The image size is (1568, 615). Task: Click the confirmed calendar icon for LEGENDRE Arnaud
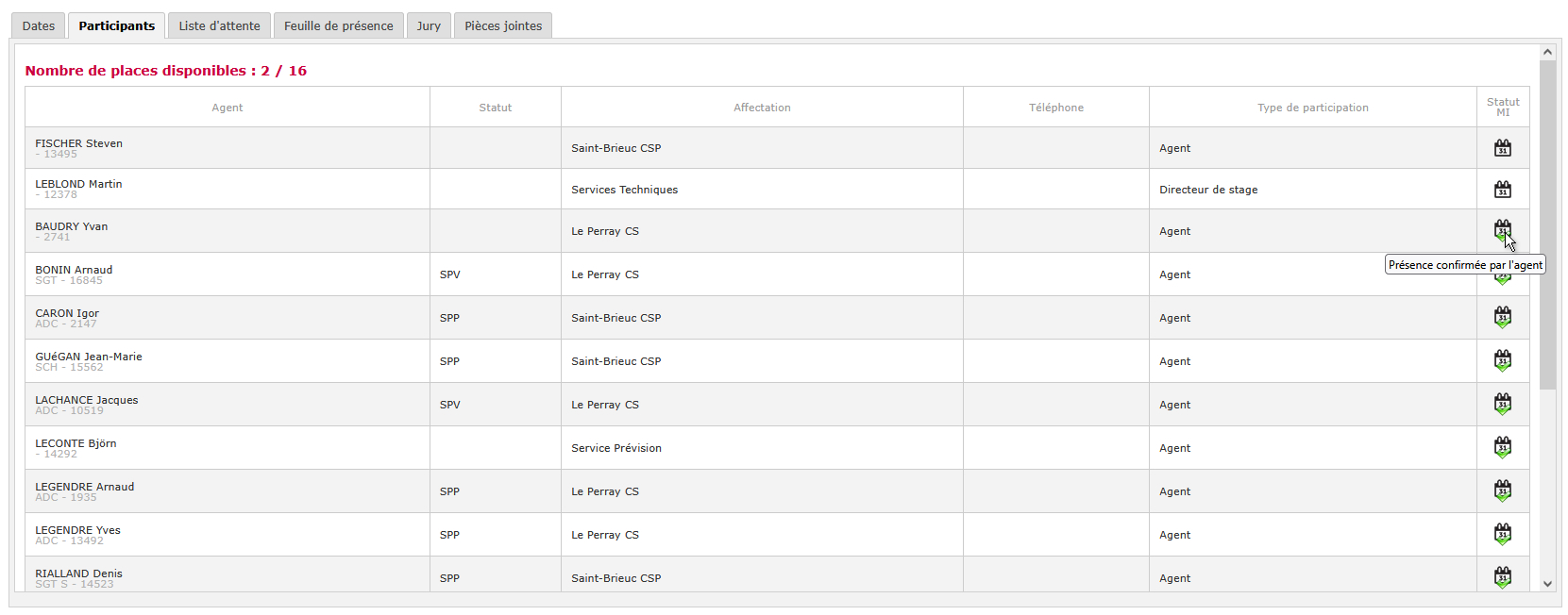click(1502, 491)
